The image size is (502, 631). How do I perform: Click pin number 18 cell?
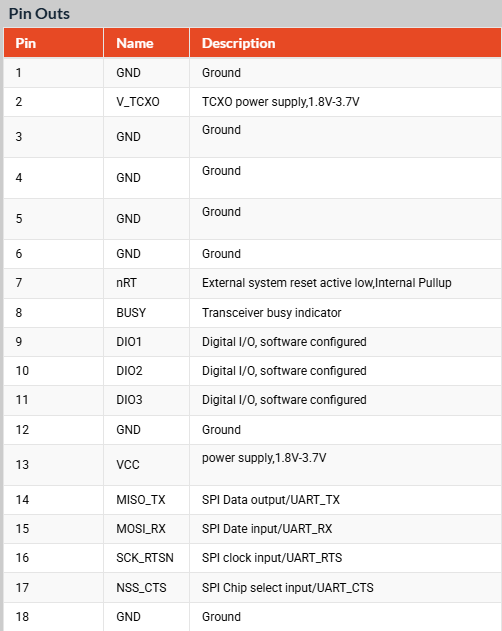(x=54, y=617)
